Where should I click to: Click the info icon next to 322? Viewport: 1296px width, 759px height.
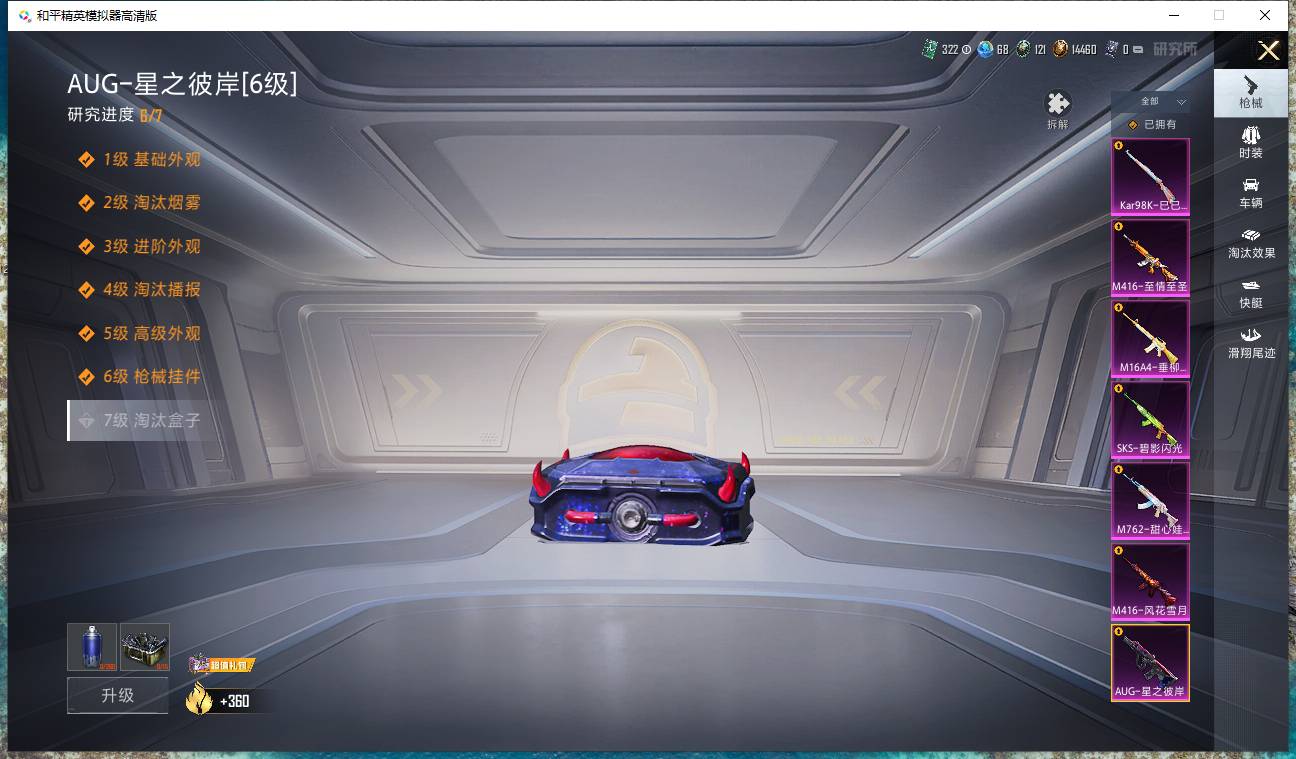coord(966,49)
